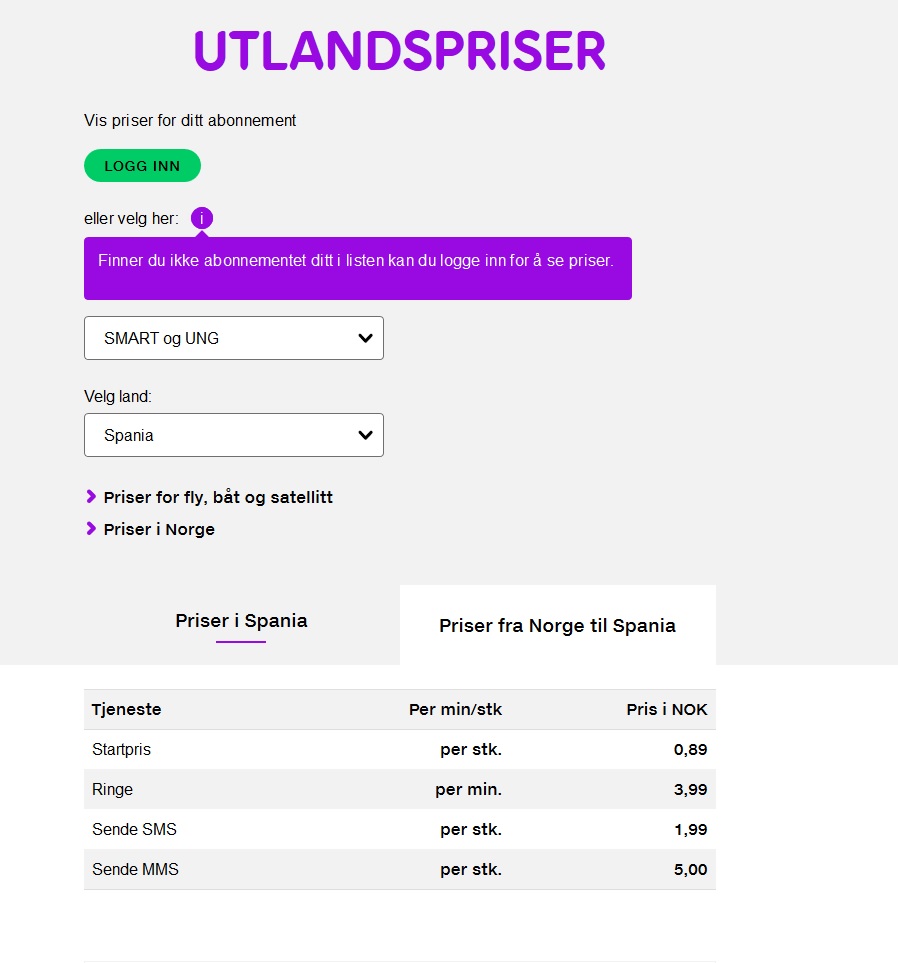Click the chevron beside fly, båt og satellitt

pyautogui.click(x=91, y=496)
